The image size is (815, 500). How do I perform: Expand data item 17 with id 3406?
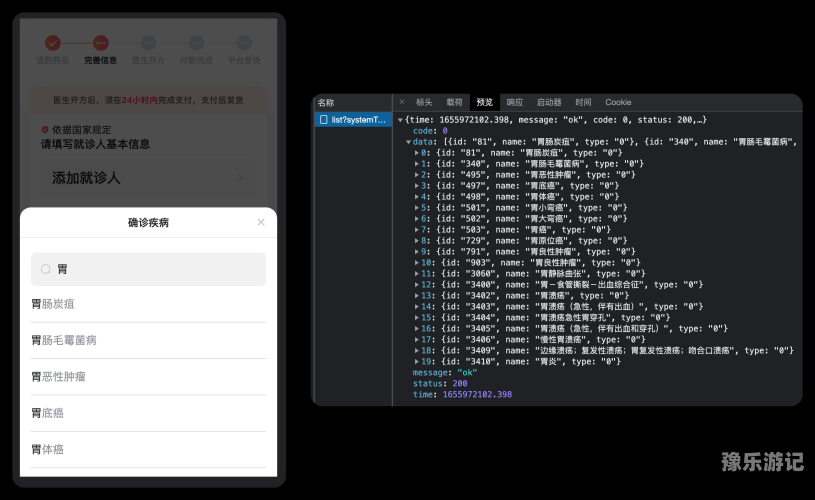pos(417,339)
